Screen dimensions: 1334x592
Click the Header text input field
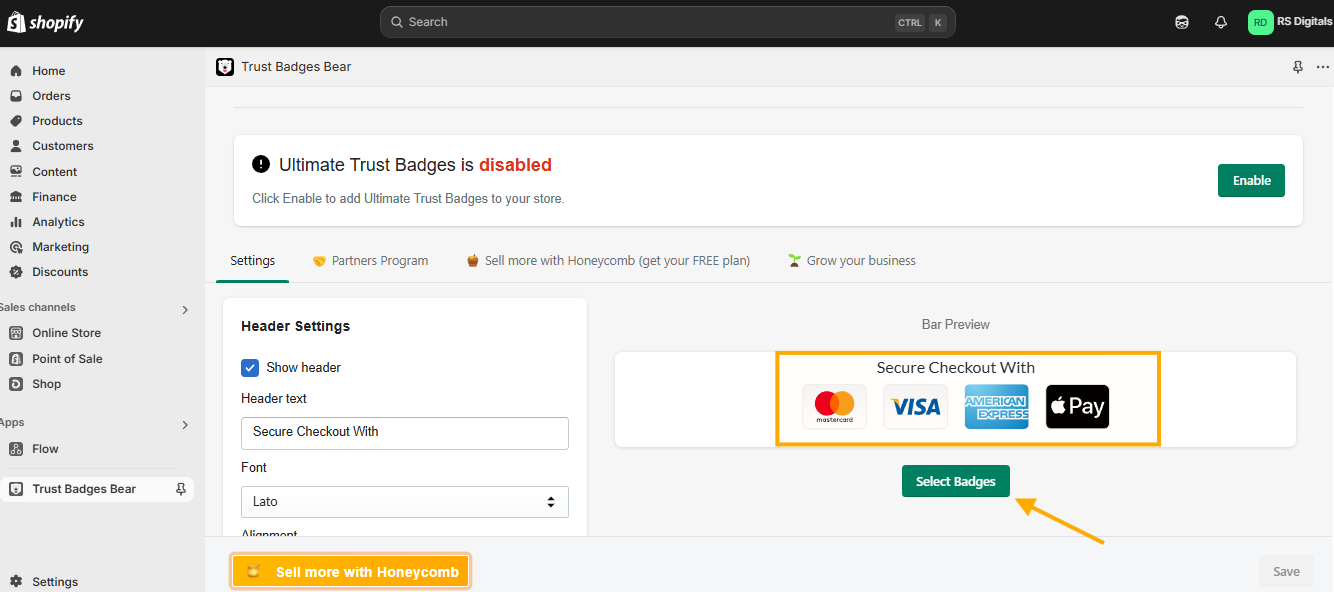coord(405,433)
